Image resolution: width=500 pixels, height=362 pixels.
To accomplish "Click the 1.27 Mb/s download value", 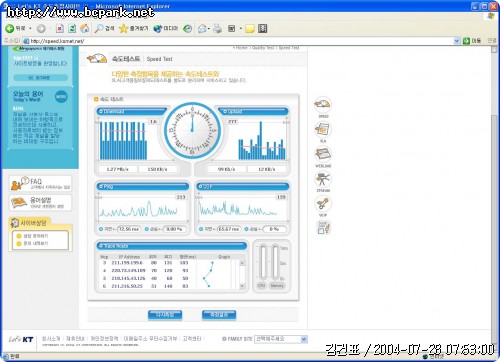I will tap(118, 169).
